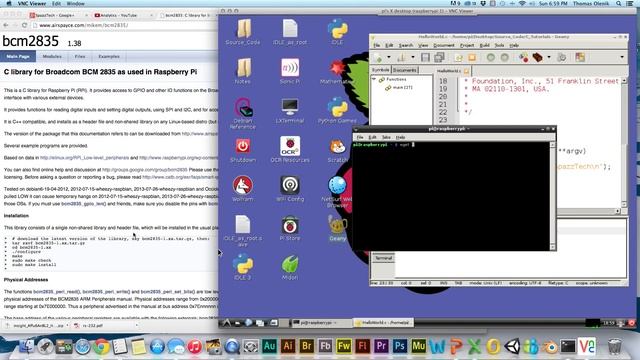The height and width of the screenshot is (360, 640).
Task: Click Geany's build brick toolbar icon
Action: pyautogui.click(x=538, y=57)
